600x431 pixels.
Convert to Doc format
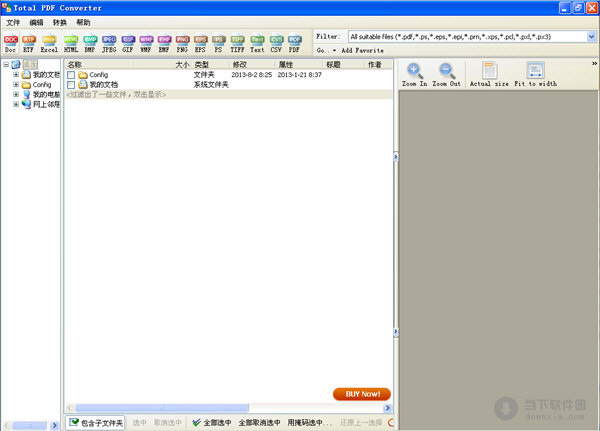pos(10,43)
